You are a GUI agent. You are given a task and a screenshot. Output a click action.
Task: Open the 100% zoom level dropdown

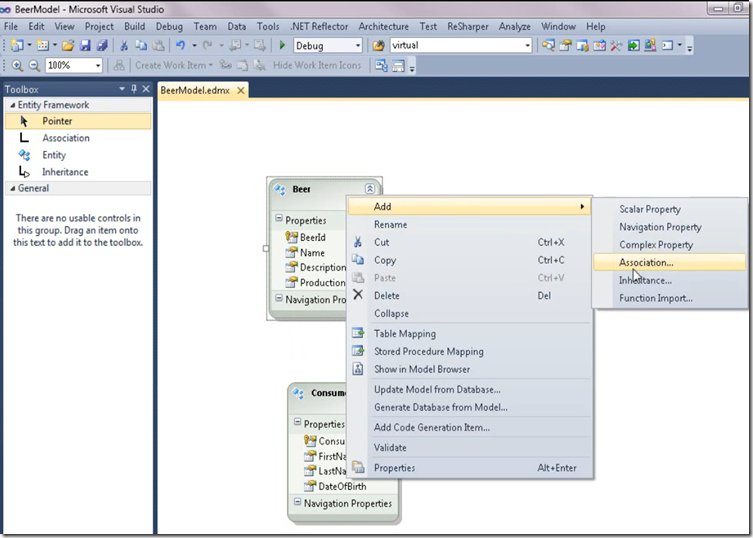[x=98, y=65]
